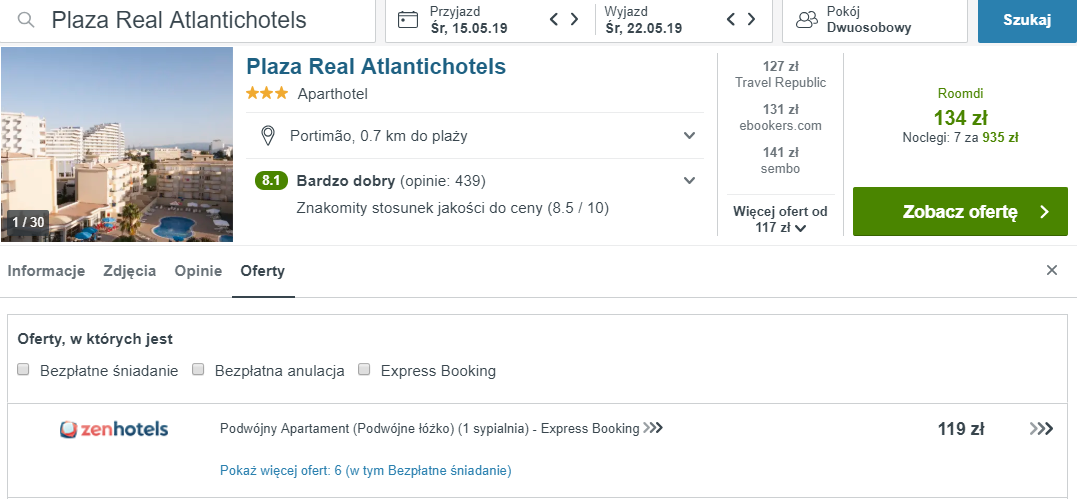Go to previous arrival date arrow
The image size is (1077, 499).
click(555, 19)
